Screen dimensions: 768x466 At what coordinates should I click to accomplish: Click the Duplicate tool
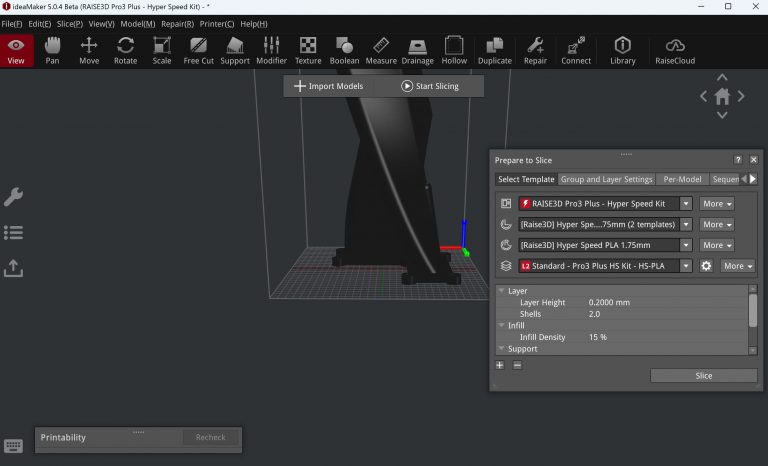[495, 50]
